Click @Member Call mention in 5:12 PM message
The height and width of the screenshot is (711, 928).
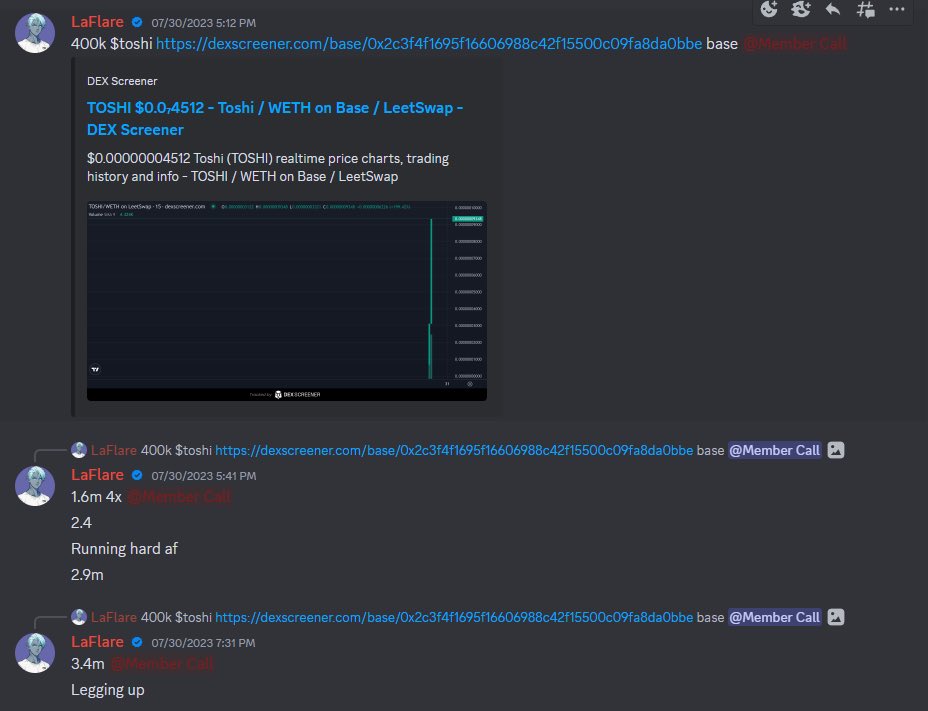[795, 44]
